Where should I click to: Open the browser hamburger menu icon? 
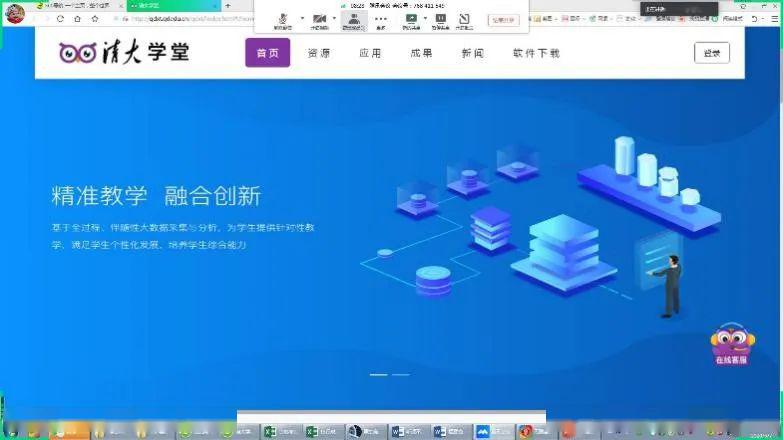pos(775,18)
